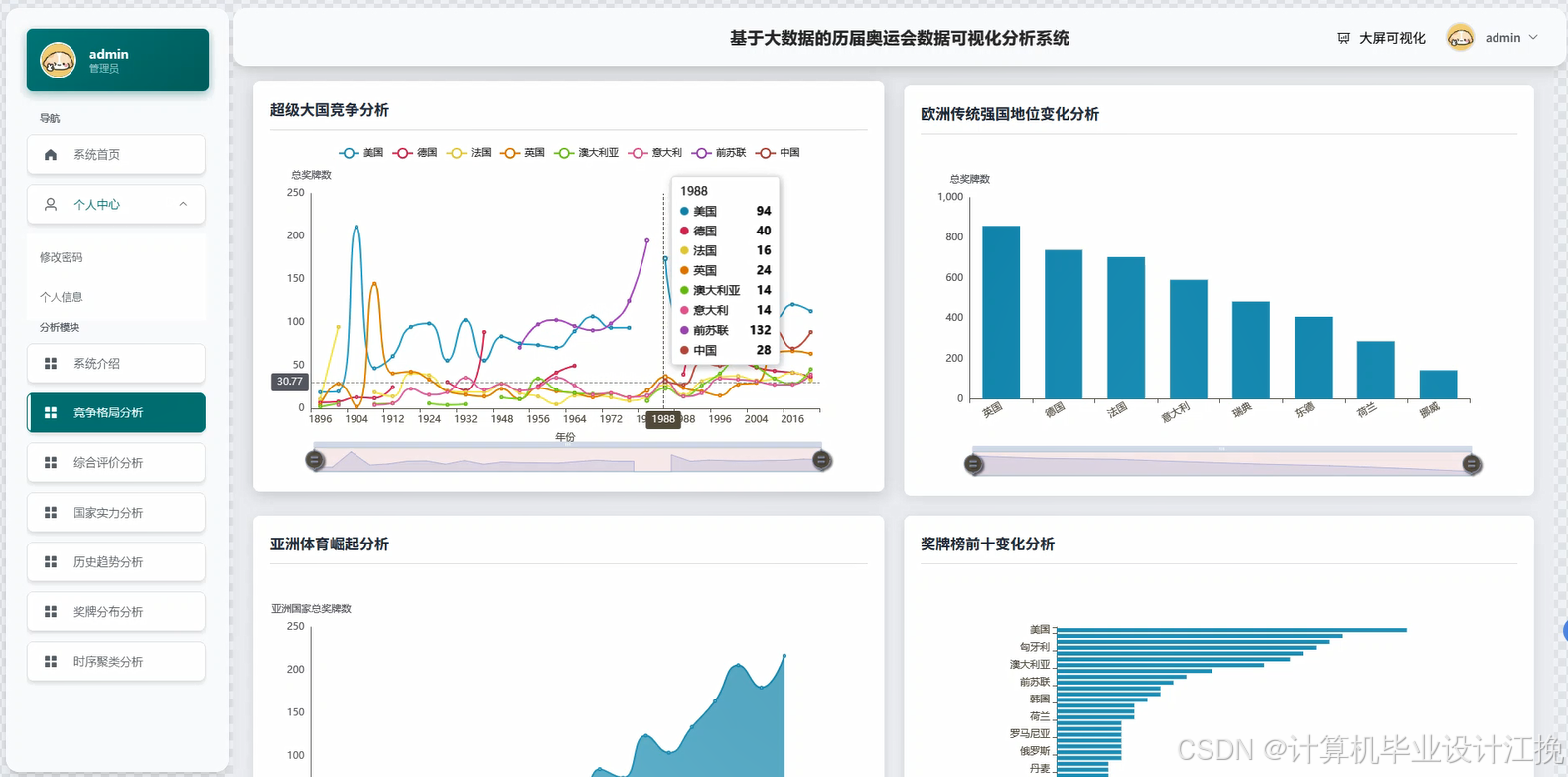This screenshot has width=1568, height=777.
Task: Click the 欧洲传统强国地位变化分析 title
Action: [x=1010, y=114]
